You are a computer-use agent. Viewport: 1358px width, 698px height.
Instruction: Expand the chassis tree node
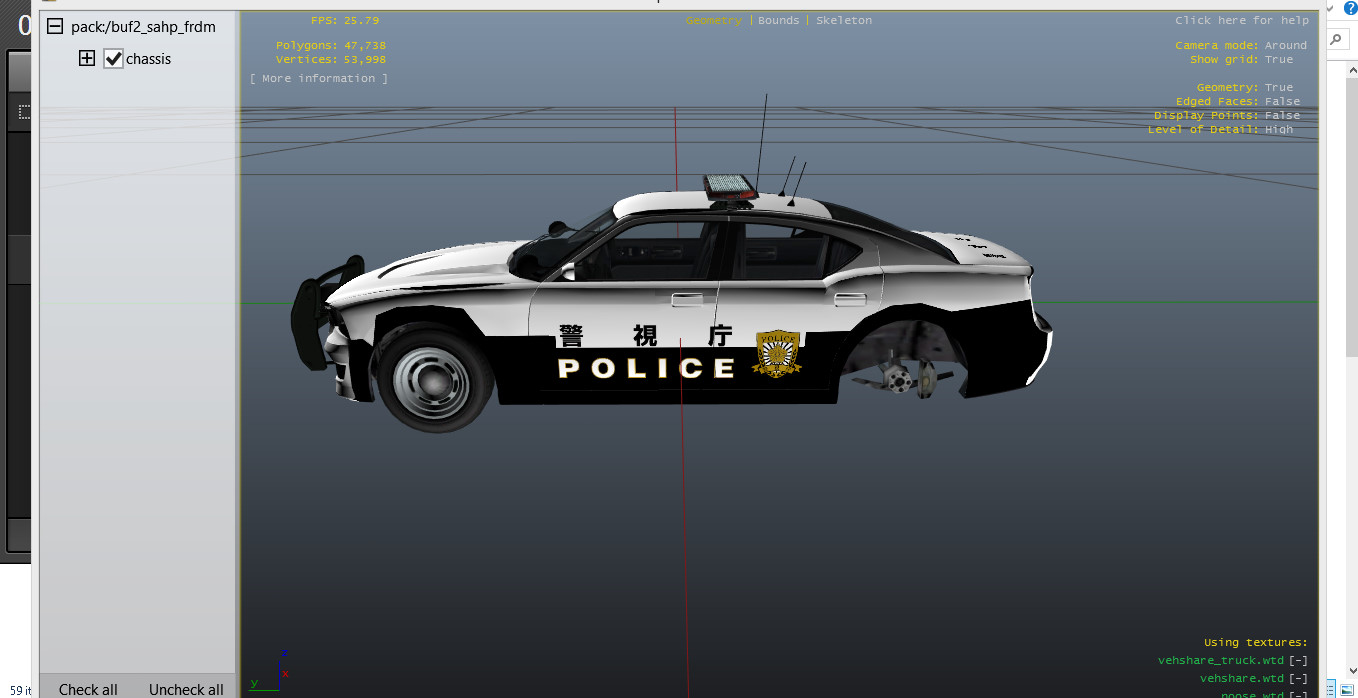tap(87, 59)
